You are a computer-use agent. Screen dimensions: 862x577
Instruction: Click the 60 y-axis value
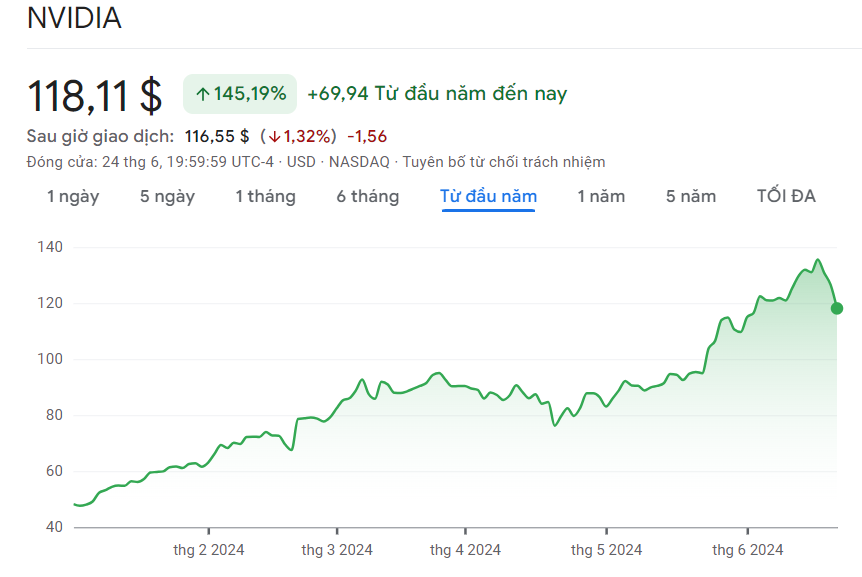54,471
